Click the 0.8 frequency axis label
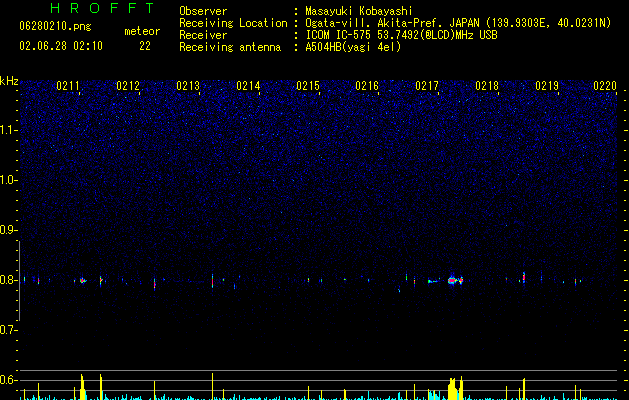Viewport: 629px width, 400px height. [8, 280]
